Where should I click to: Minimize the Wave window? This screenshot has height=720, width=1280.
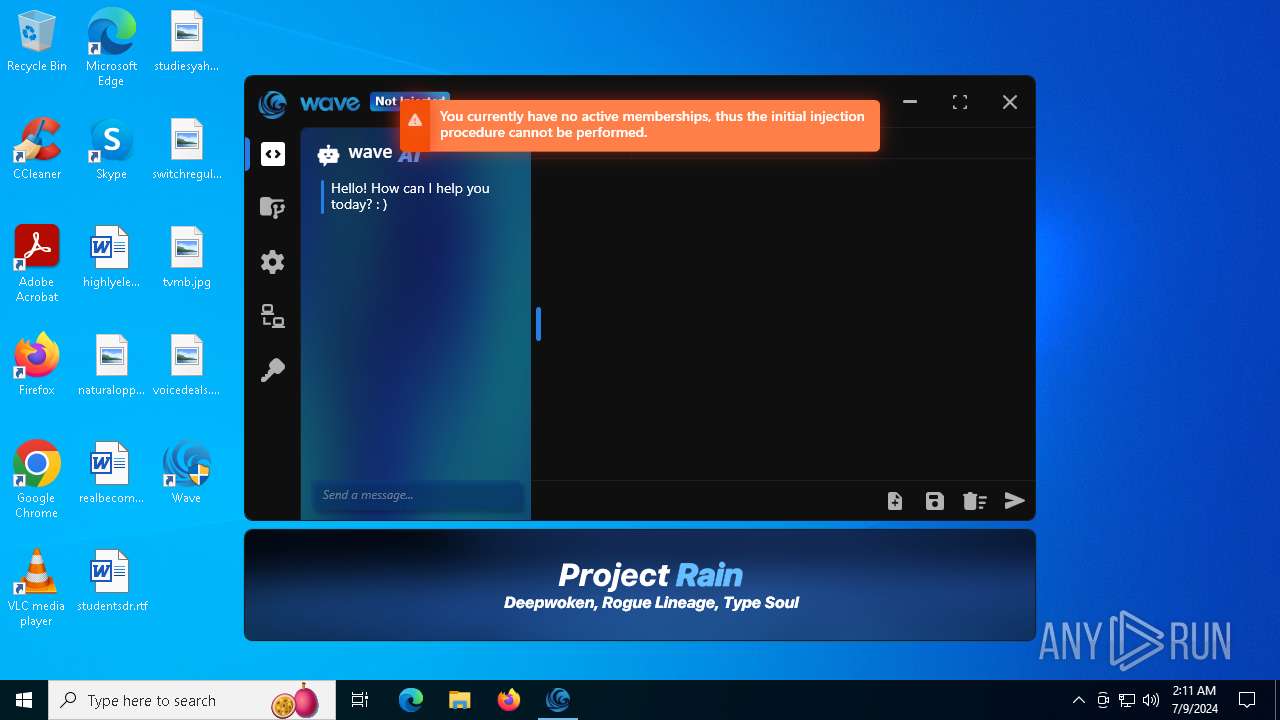tap(910, 102)
